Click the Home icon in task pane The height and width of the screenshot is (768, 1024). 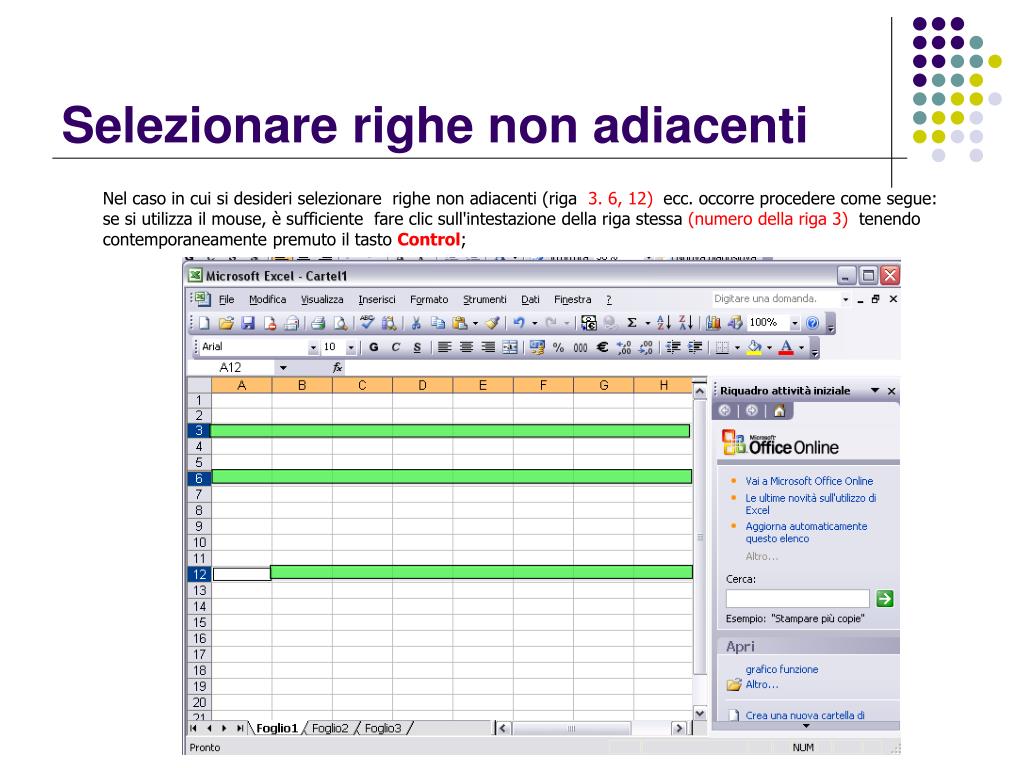click(x=779, y=411)
